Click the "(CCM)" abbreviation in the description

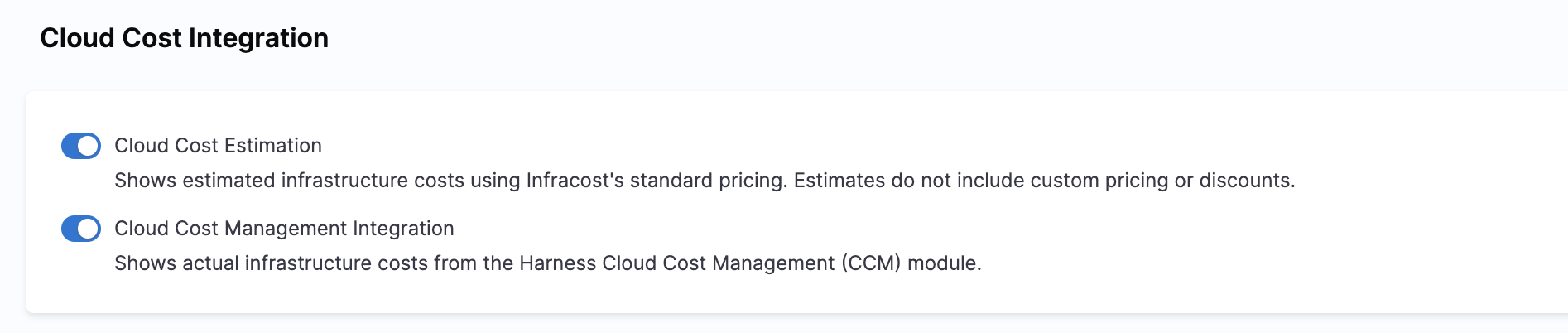pos(871,263)
